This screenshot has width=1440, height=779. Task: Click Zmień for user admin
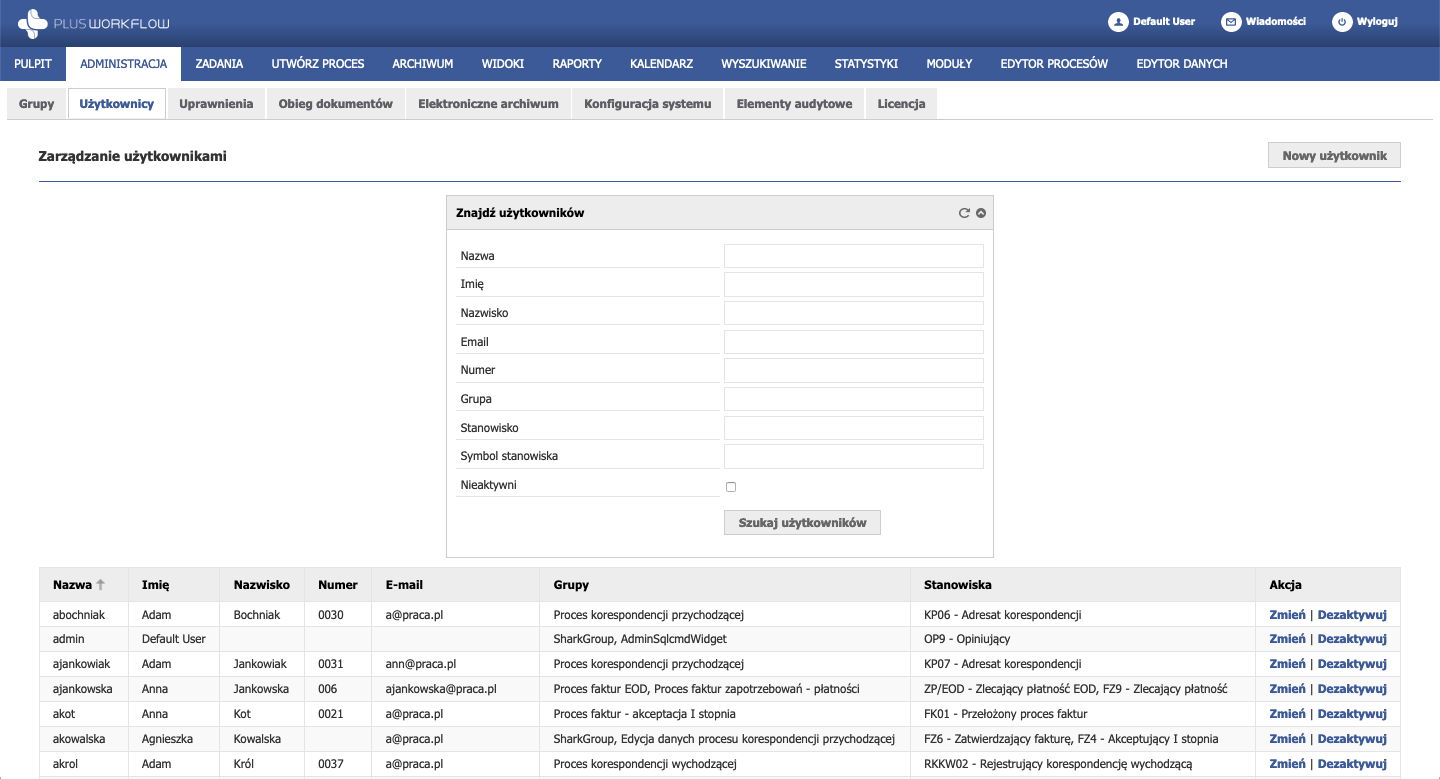click(x=1287, y=639)
